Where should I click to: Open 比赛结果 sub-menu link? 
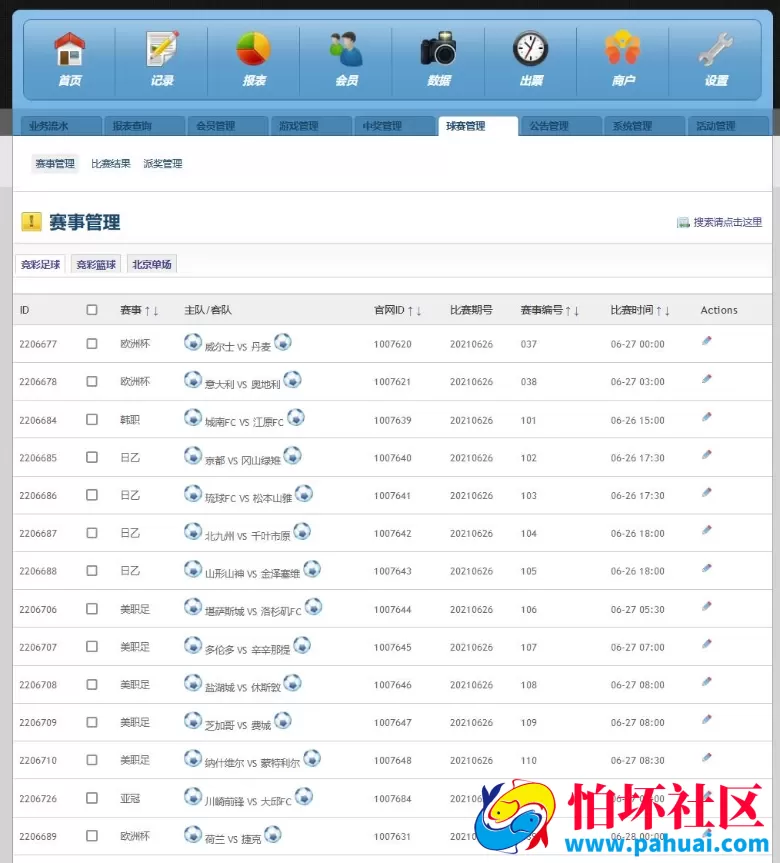111,163
